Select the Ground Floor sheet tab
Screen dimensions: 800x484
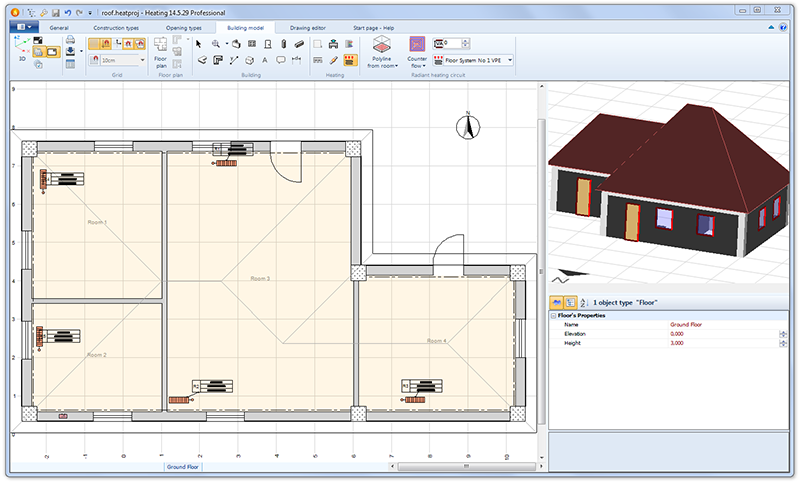pos(184,467)
